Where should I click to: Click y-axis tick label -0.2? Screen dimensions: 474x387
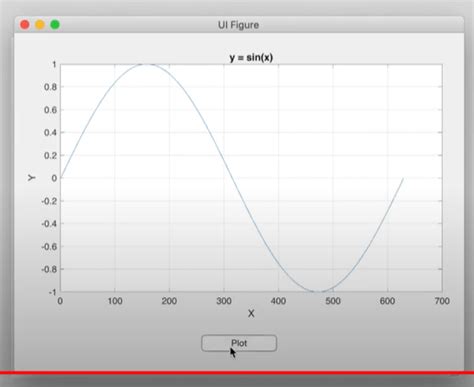coord(49,201)
